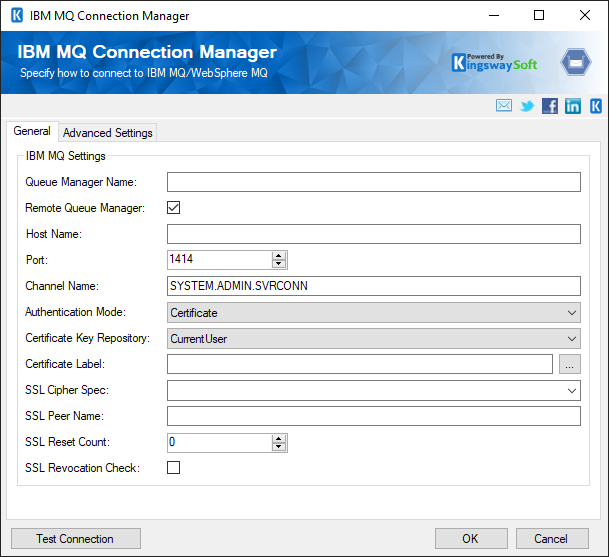
Task: Open the Facebook icon
Action: (550, 106)
